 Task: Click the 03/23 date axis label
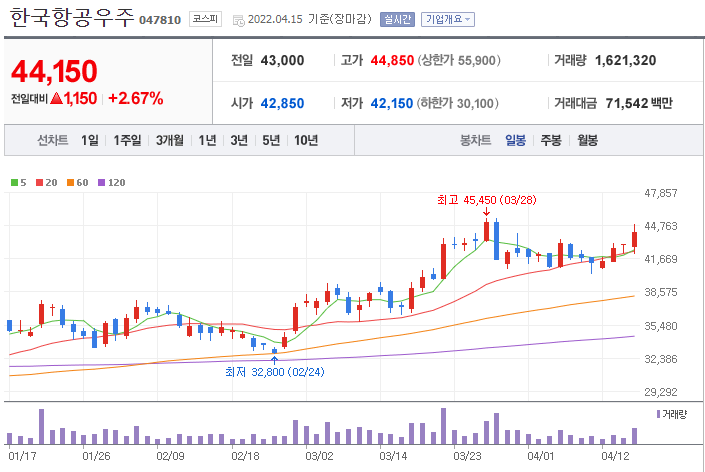[x=467, y=456]
